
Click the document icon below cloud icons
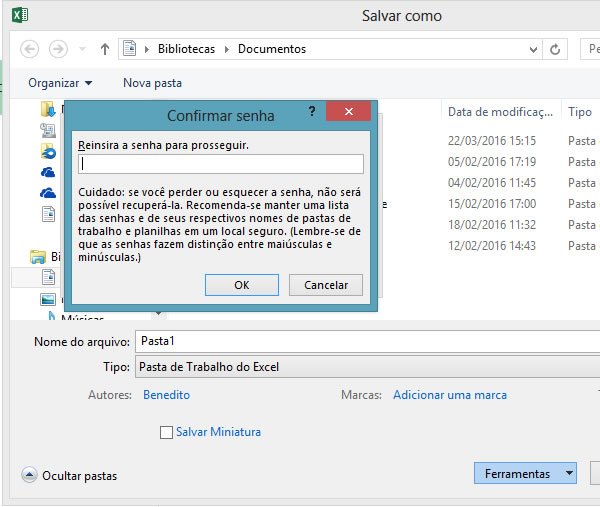pos(49,214)
